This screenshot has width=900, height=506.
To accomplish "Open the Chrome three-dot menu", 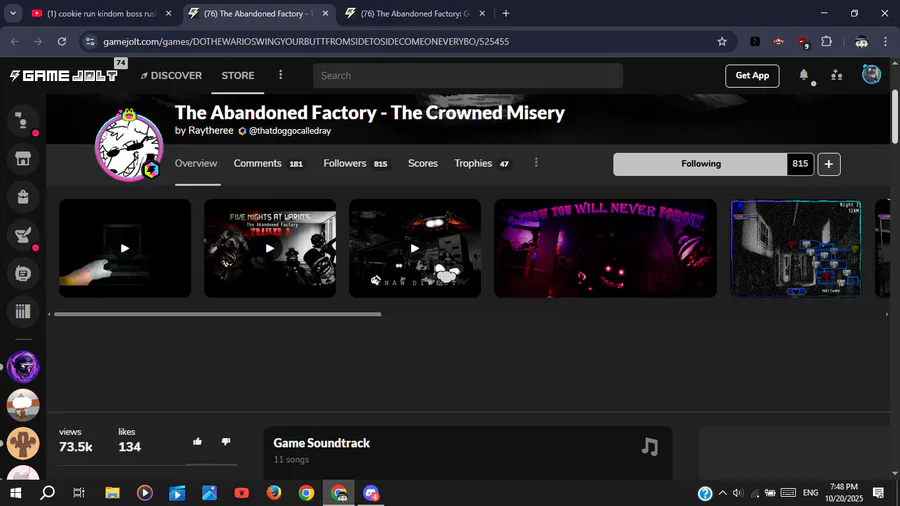I will [x=886, y=41].
